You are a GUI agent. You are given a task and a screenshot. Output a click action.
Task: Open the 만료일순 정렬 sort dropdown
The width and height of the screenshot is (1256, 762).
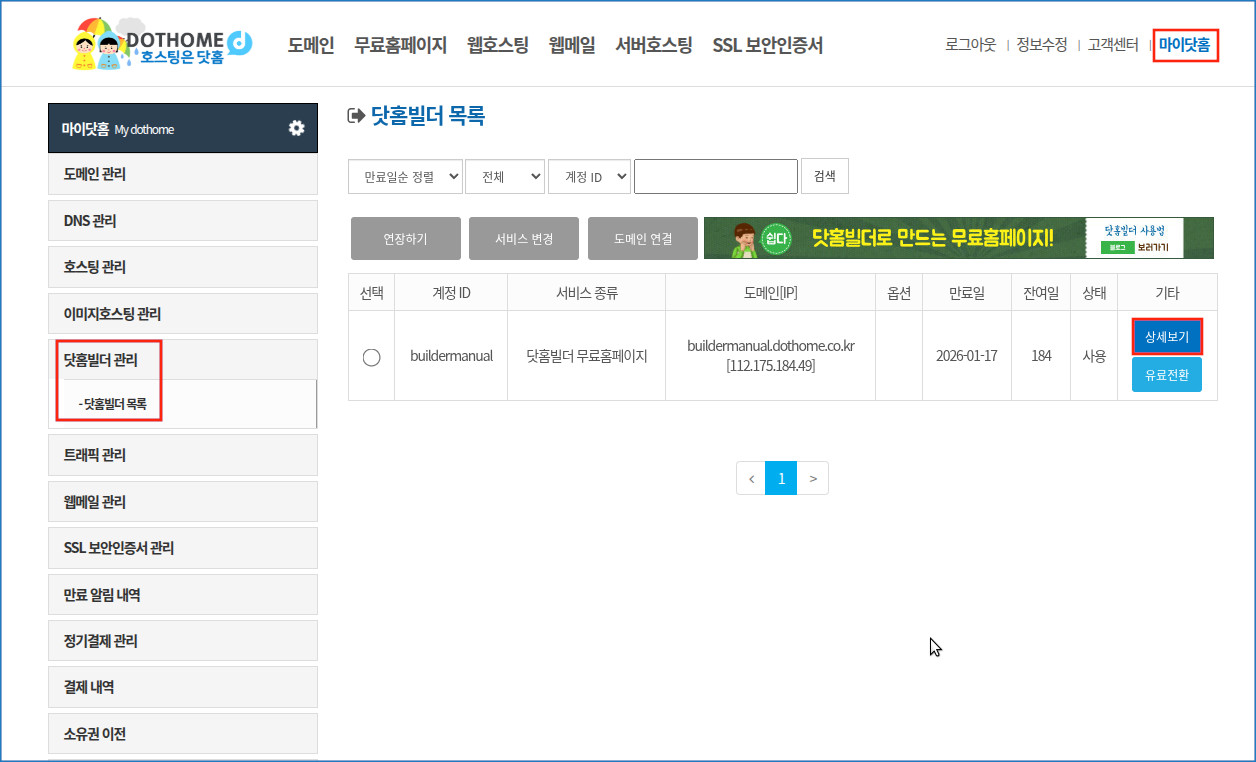coord(406,176)
